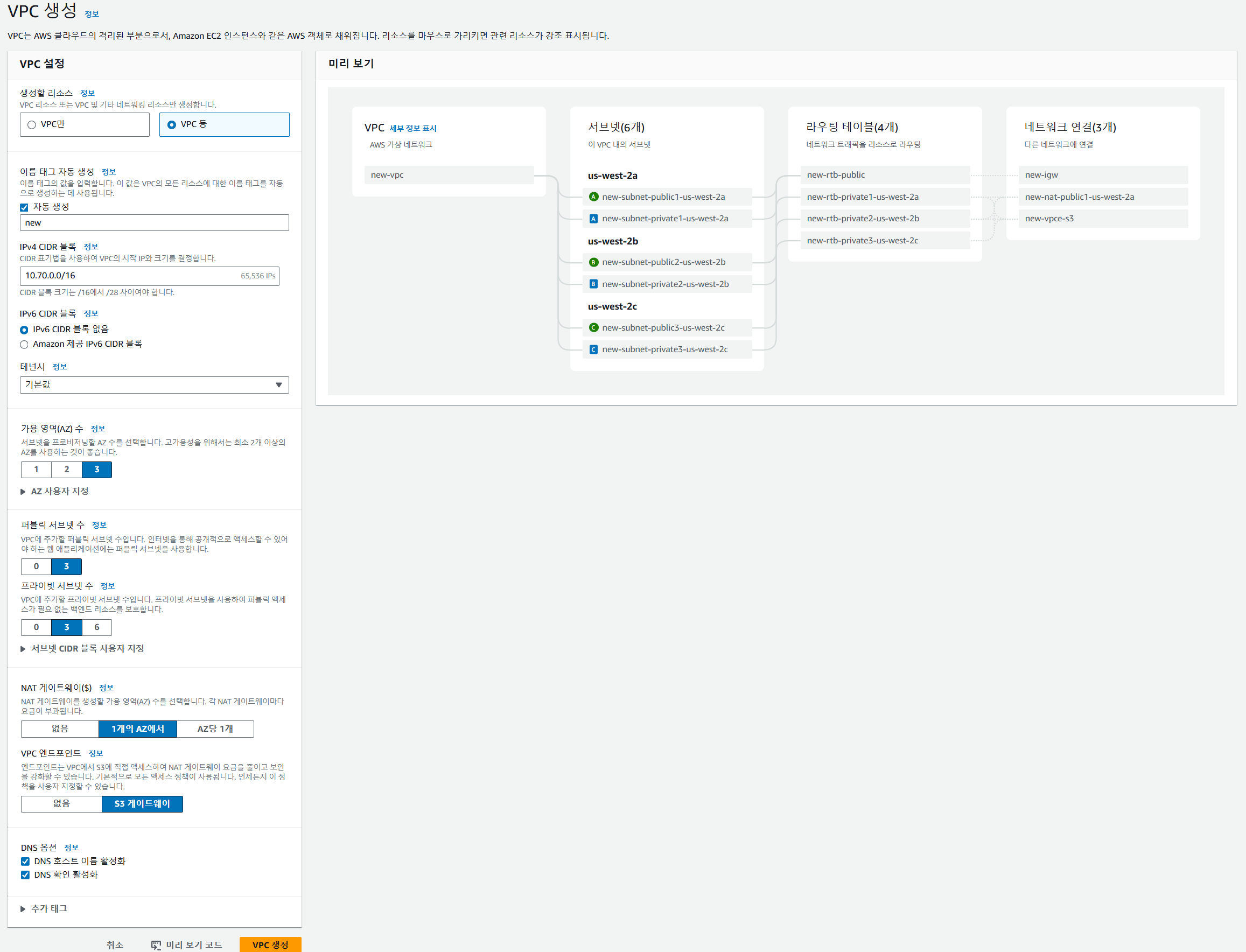Click green A icon of public1 subnet

593,197
